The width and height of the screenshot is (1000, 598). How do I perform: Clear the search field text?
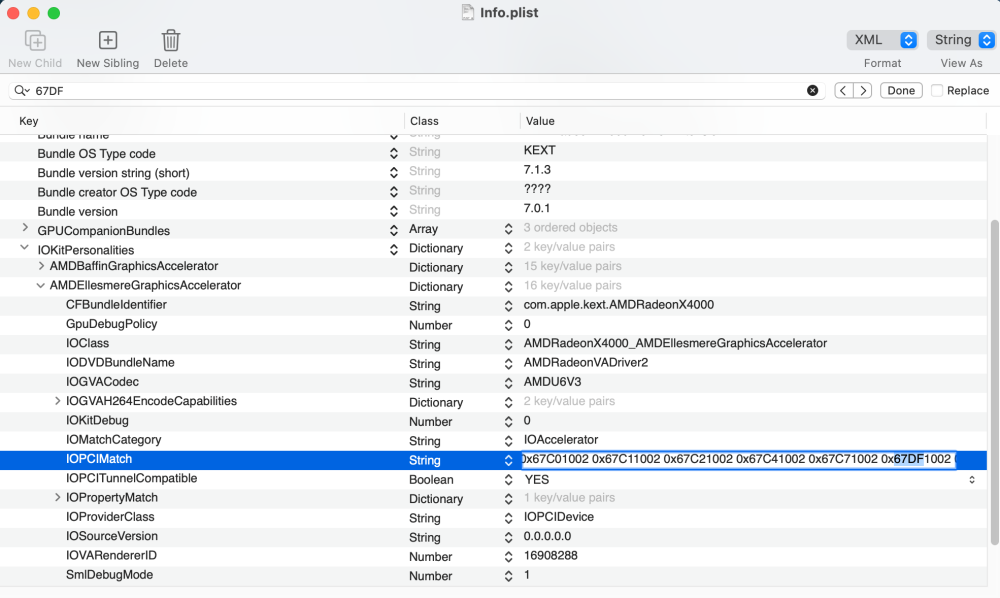click(x=812, y=91)
